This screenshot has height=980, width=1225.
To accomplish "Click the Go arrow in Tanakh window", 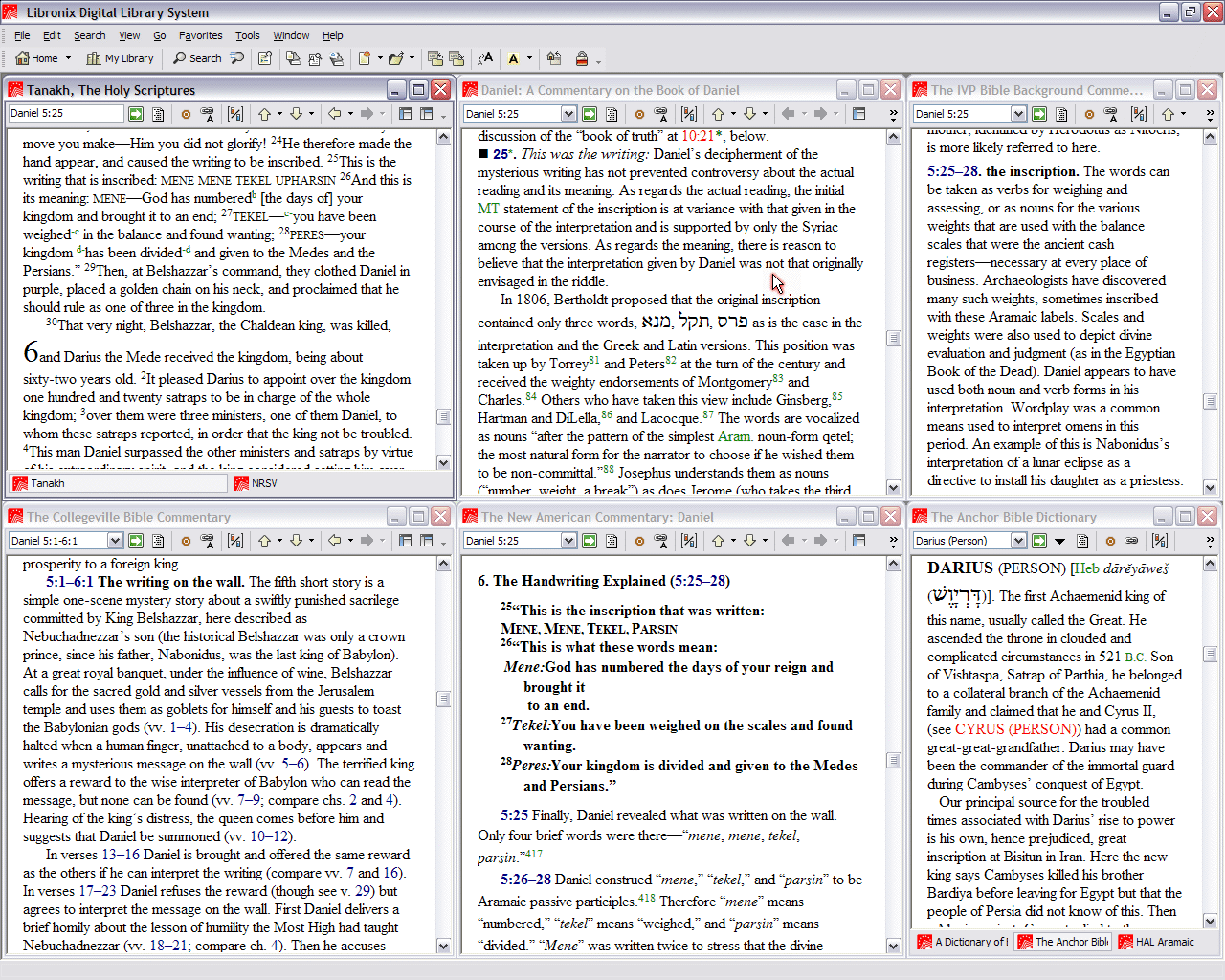I will pyautogui.click(x=136, y=114).
